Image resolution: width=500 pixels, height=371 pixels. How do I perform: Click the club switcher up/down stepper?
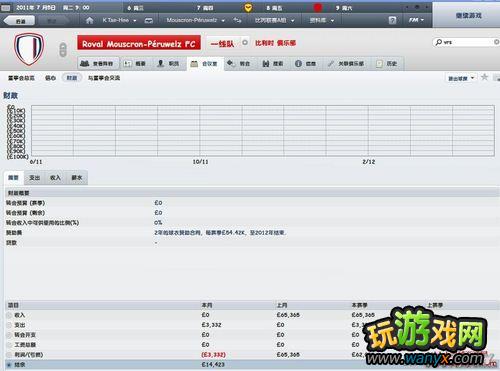63,50
